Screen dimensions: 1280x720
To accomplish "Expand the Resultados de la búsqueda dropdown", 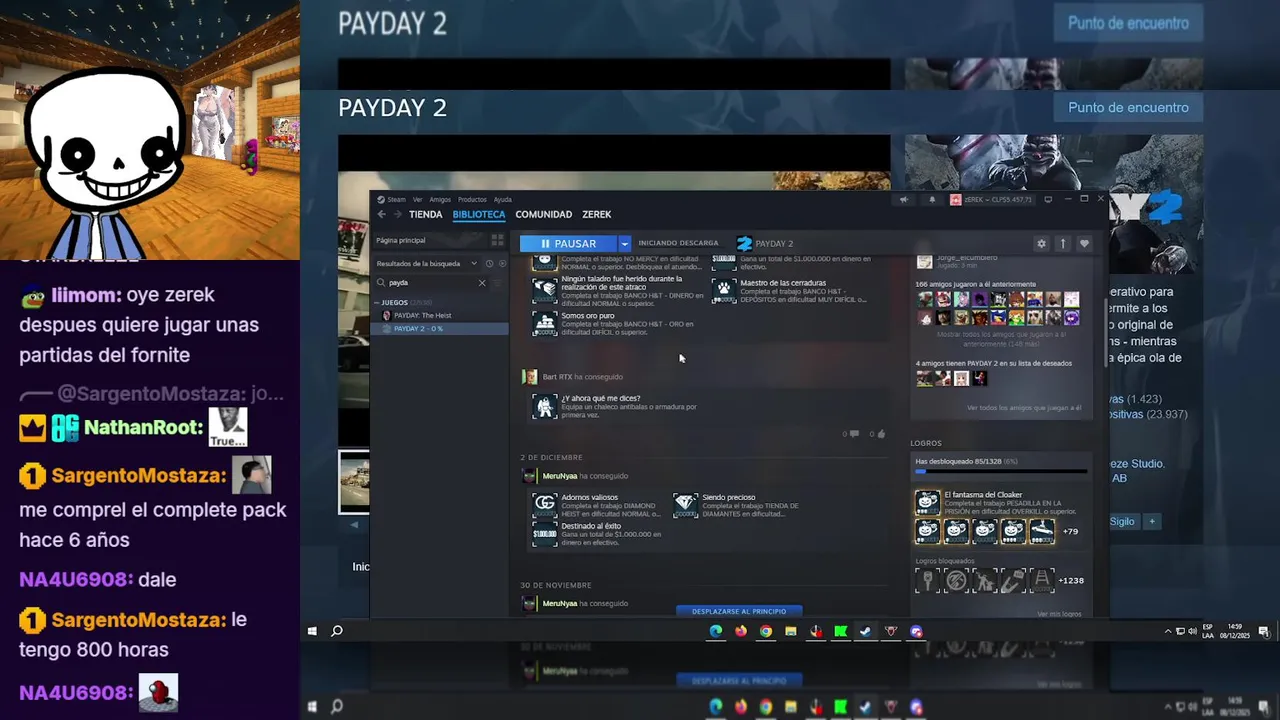I will (x=427, y=263).
